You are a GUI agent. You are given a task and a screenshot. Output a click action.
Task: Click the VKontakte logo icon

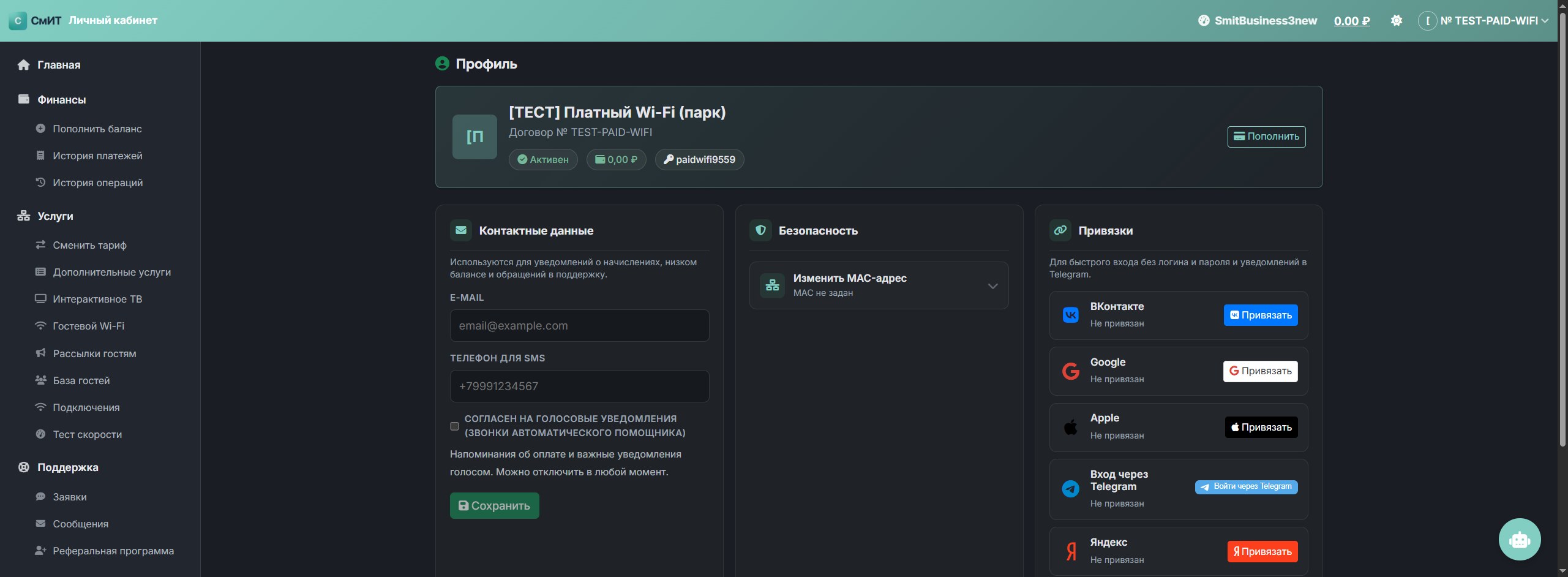pos(1070,315)
